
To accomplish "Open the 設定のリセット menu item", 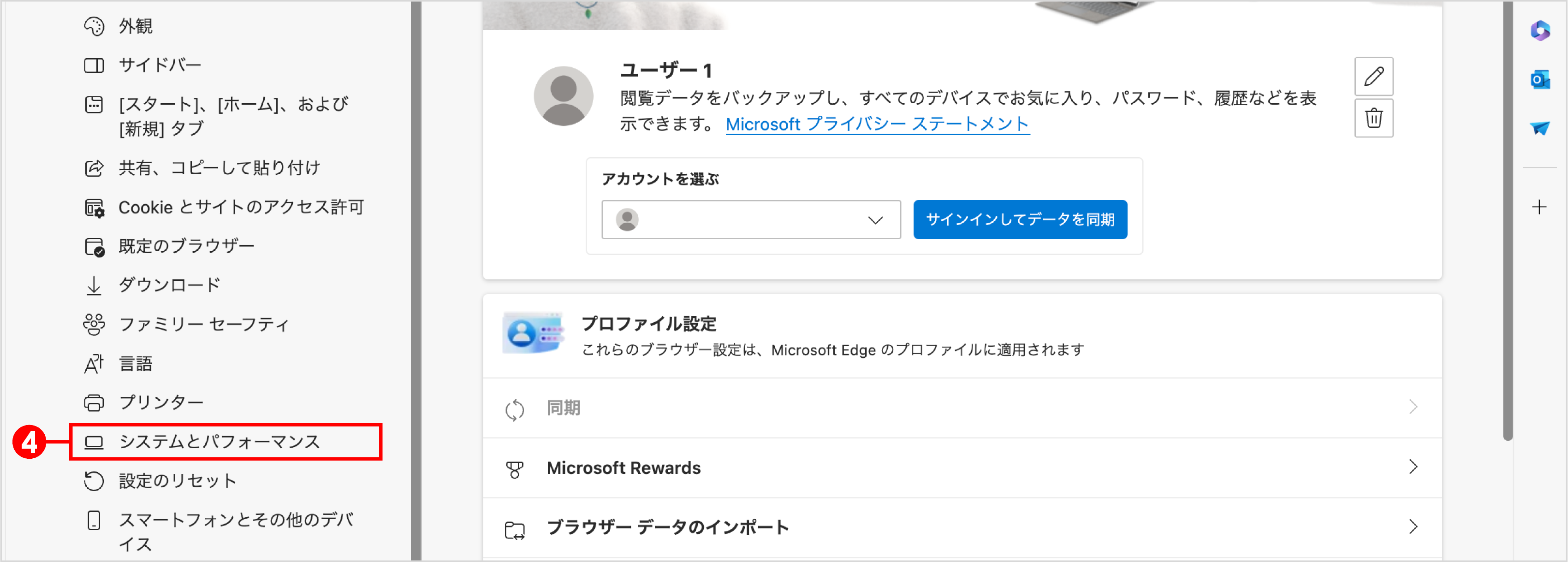I will 178,480.
